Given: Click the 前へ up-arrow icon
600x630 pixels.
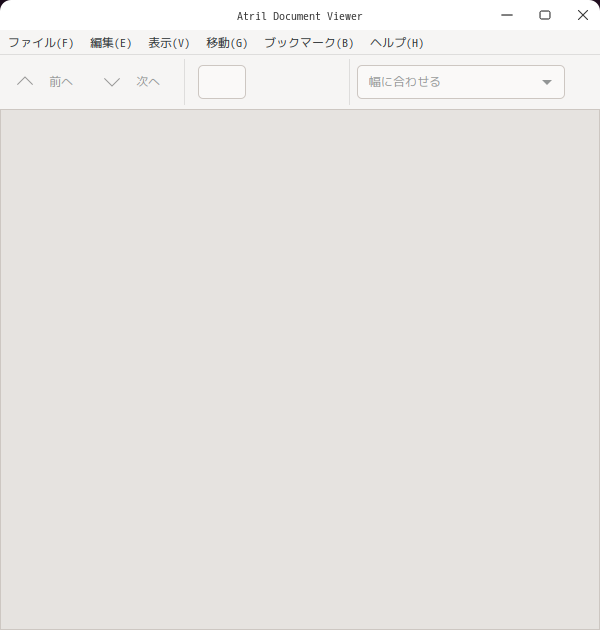Looking at the screenshot, I should (25, 82).
